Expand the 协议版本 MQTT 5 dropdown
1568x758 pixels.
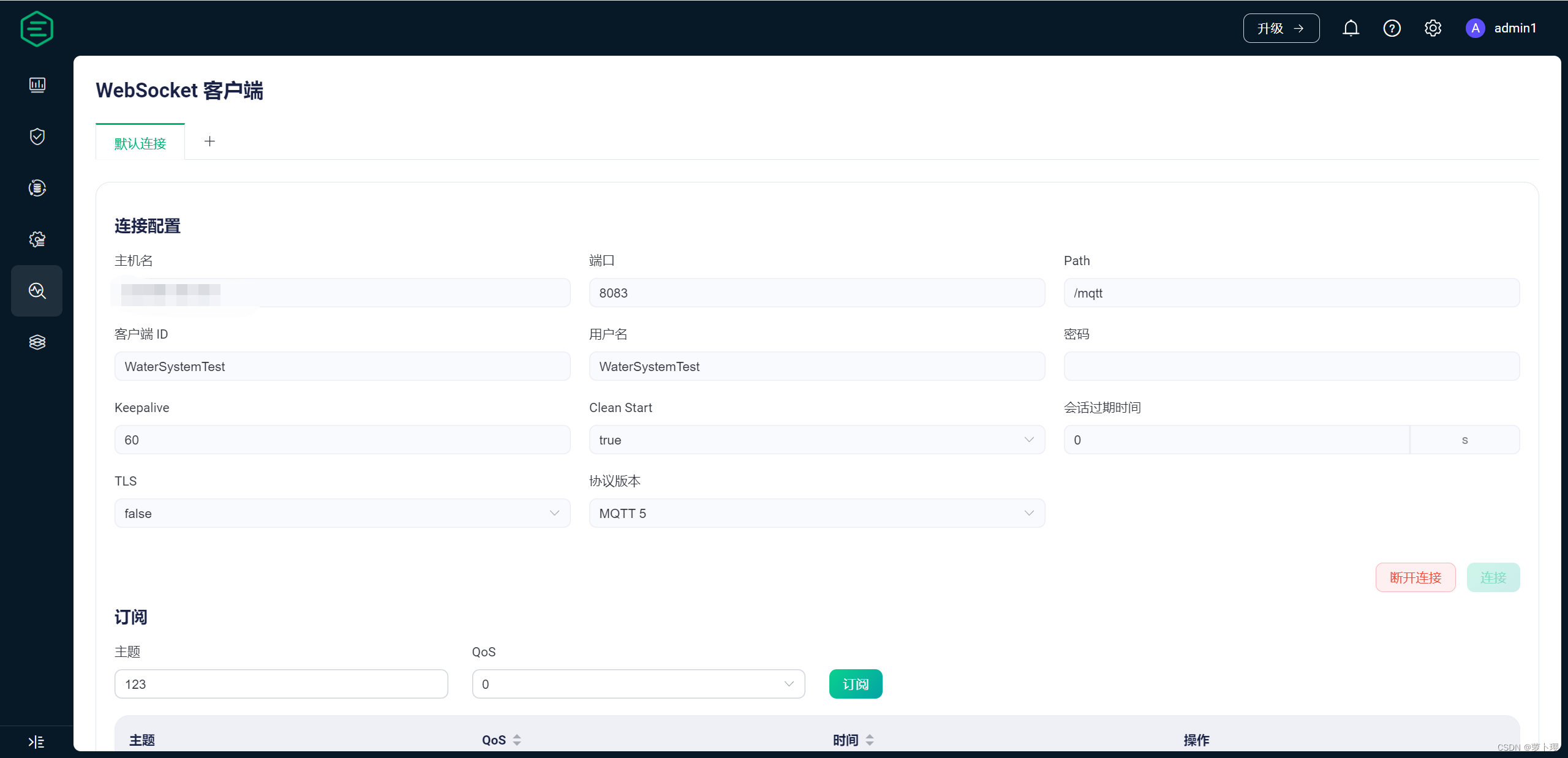(816, 513)
